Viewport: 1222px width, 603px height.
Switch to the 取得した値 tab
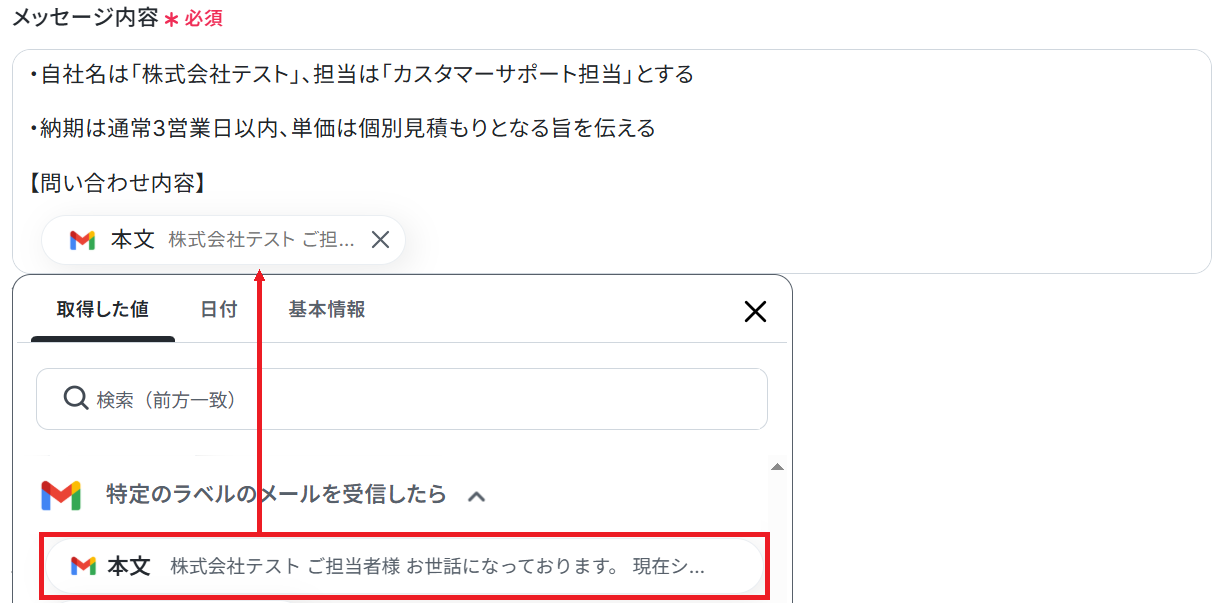[x=103, y=310]
